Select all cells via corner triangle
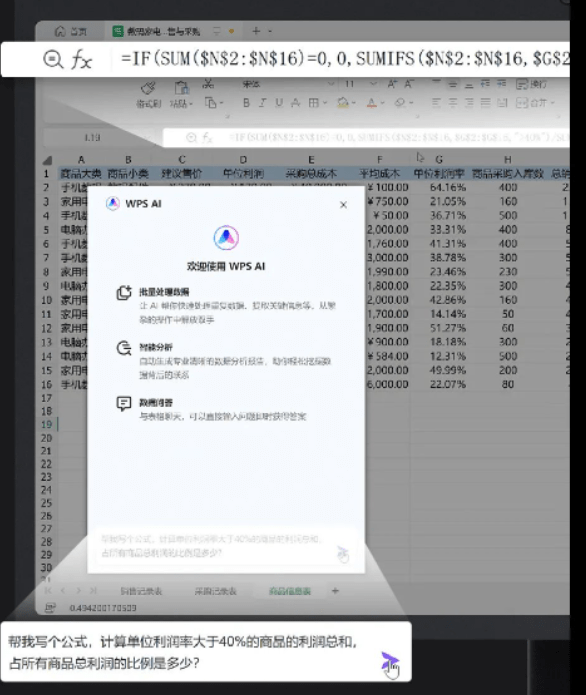The width and height of the screenshot is (586, 695). pyautogui.click(x=47, y=160)
